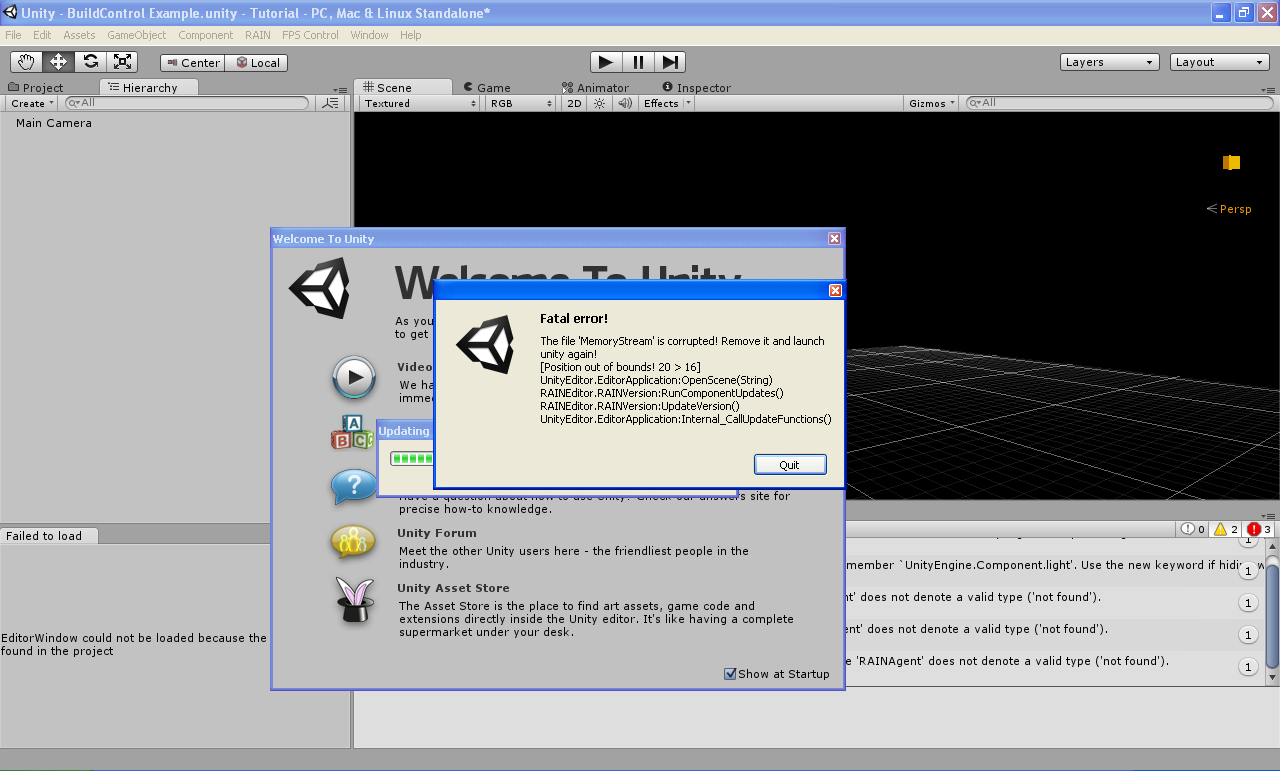Viewport: 1280px width, 771px height.
Task: Toggle Persp projection label
Action: coord(1235,209)
